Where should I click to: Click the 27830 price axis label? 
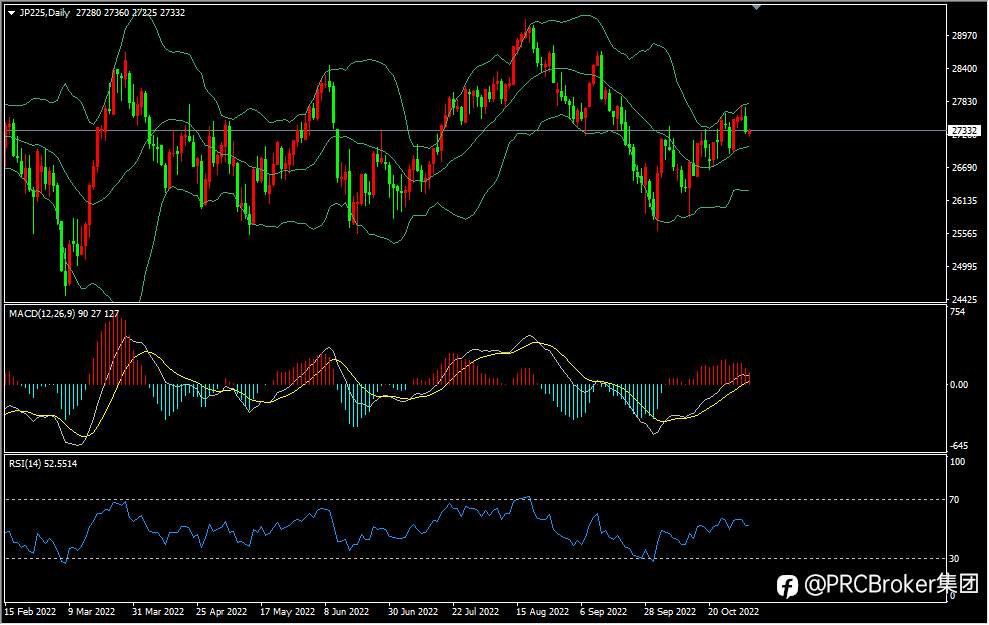click(x=964, y=102)
